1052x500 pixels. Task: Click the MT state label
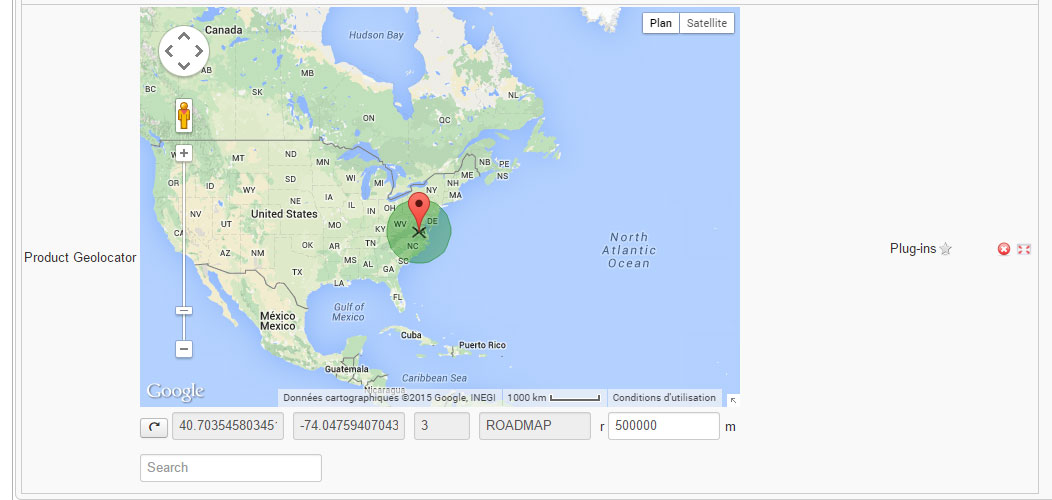click(x=238, y=158)
